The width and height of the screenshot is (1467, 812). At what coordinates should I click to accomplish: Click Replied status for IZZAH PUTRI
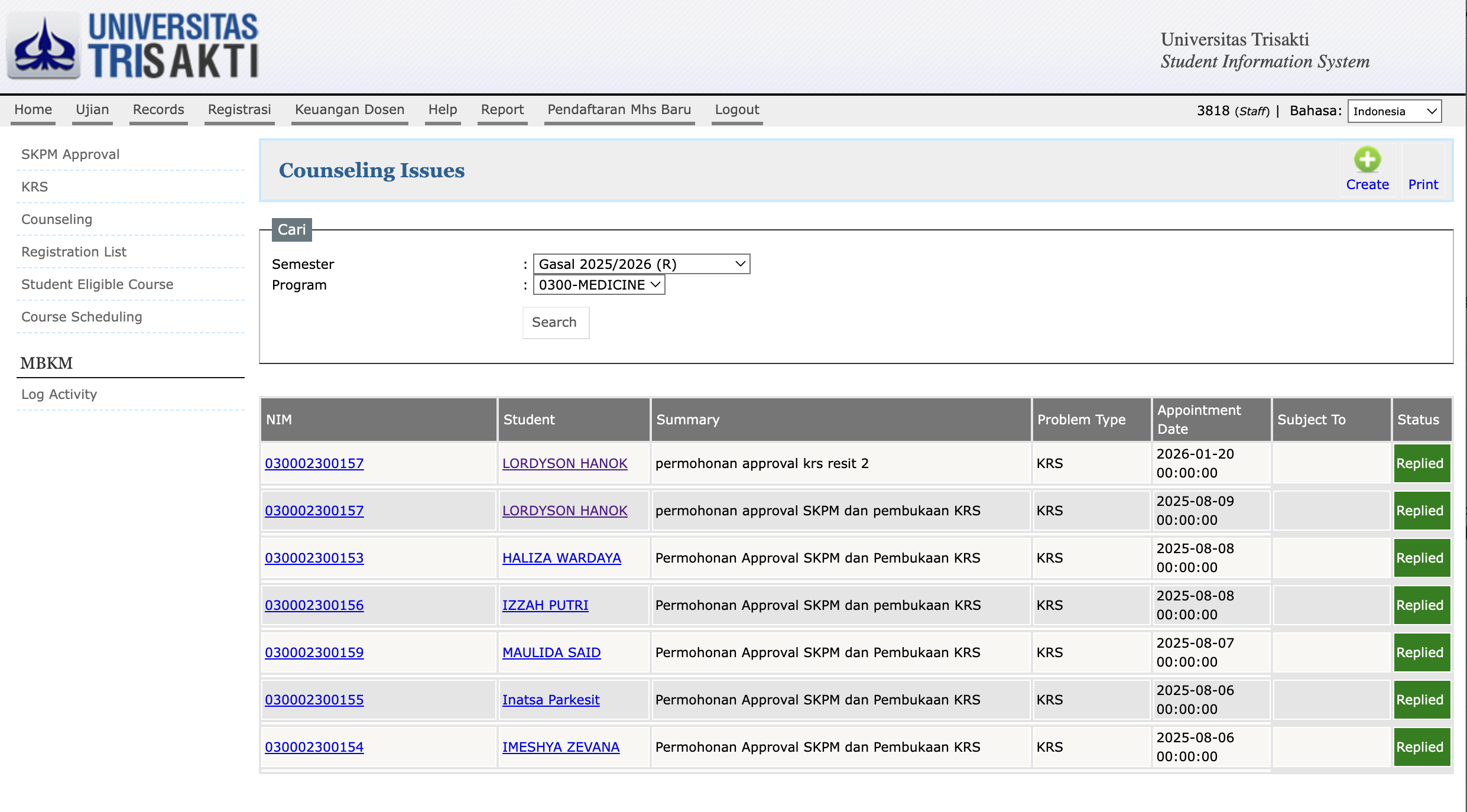[1421, 605]
